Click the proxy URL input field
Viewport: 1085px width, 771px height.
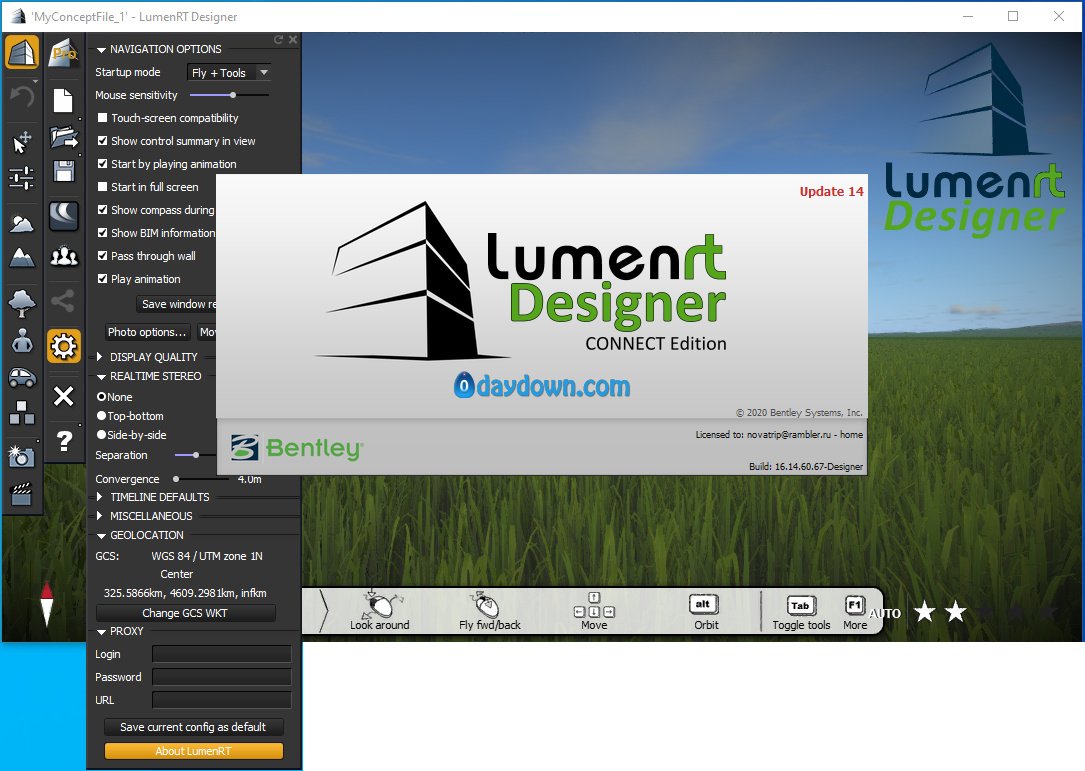[x=221, y=700]
